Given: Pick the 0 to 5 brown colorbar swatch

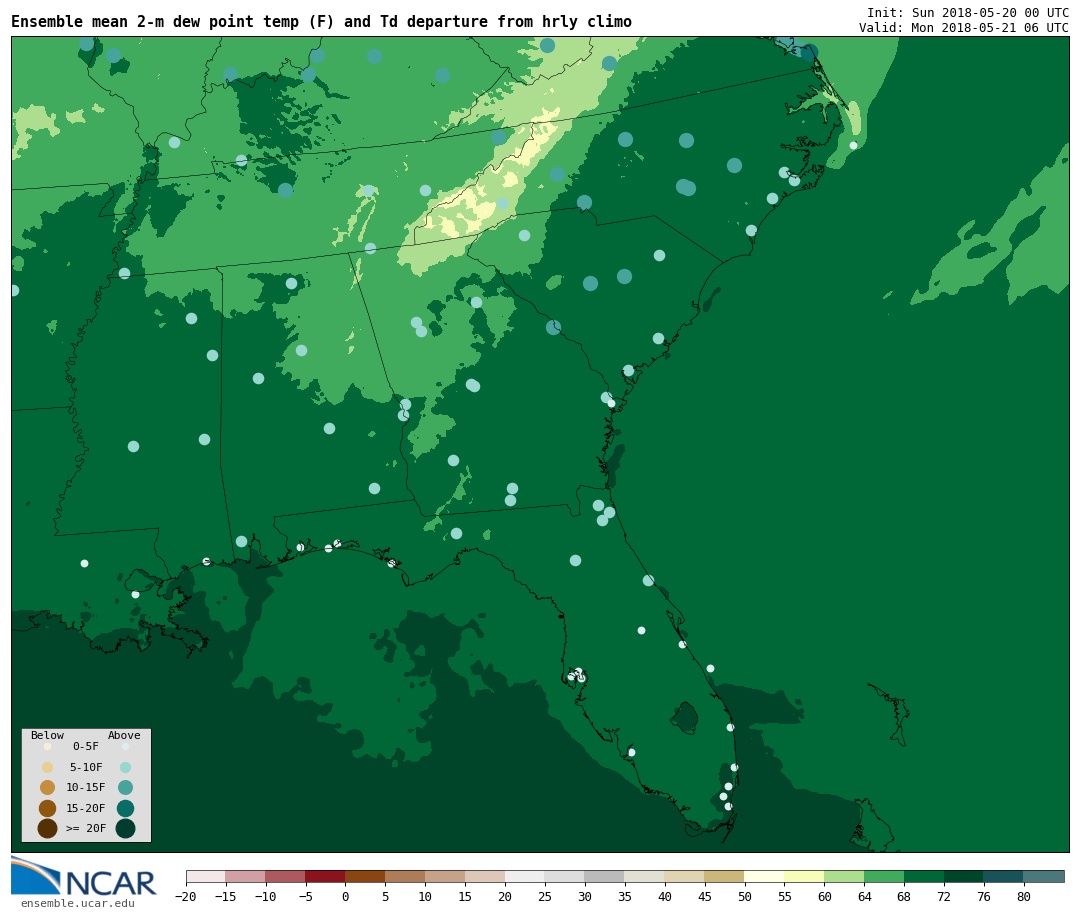Looking at the screenshot, I should point(366,876).
